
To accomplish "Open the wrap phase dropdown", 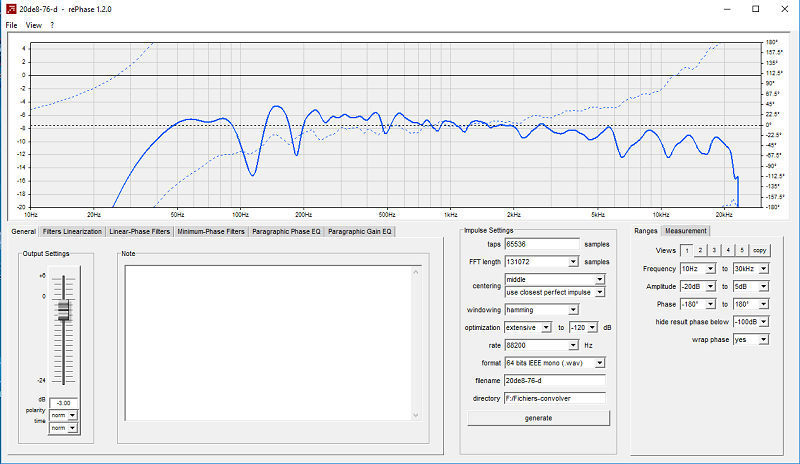I will point(751,339).
